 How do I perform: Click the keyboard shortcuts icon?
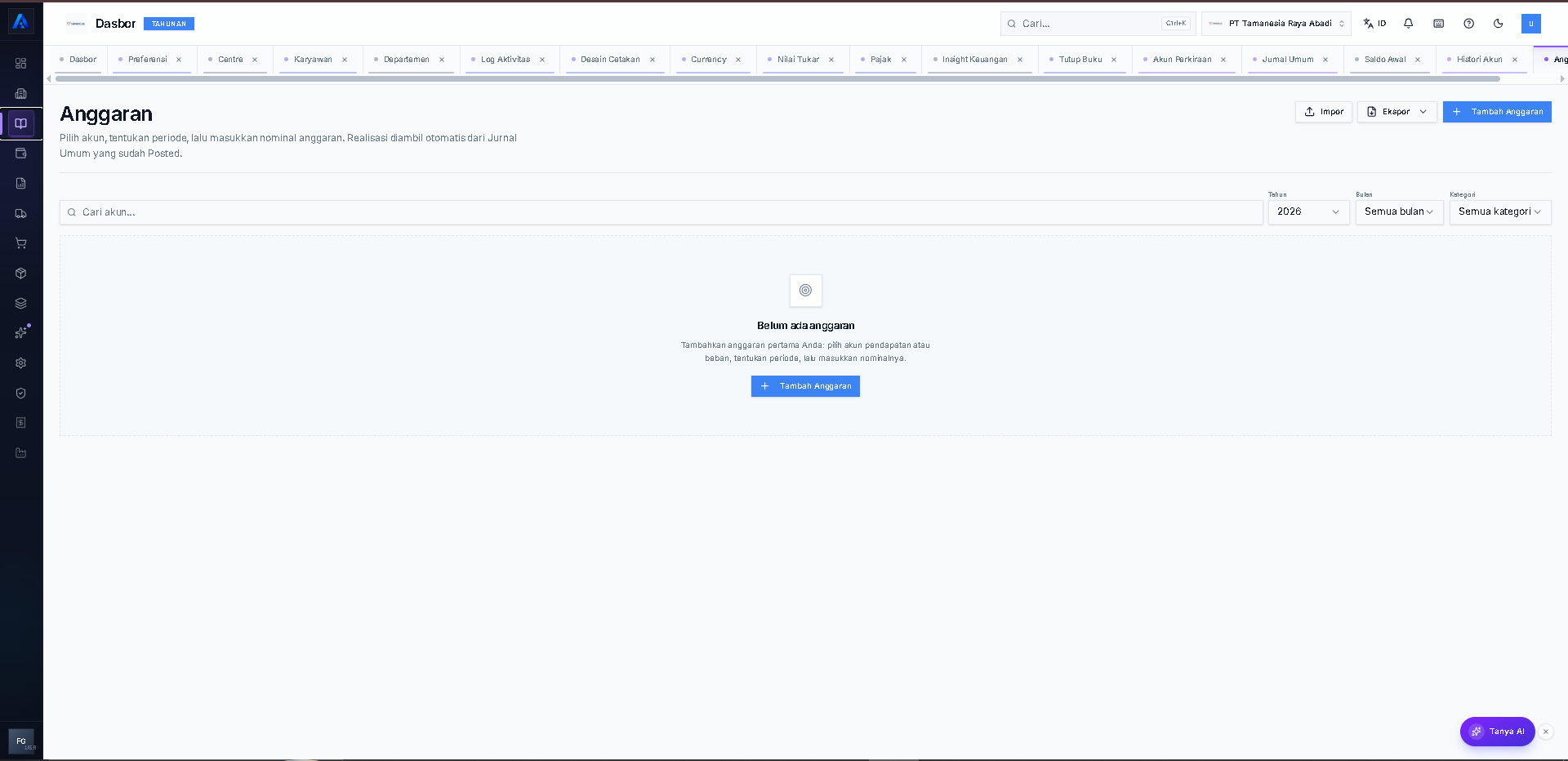point(1438,24)
